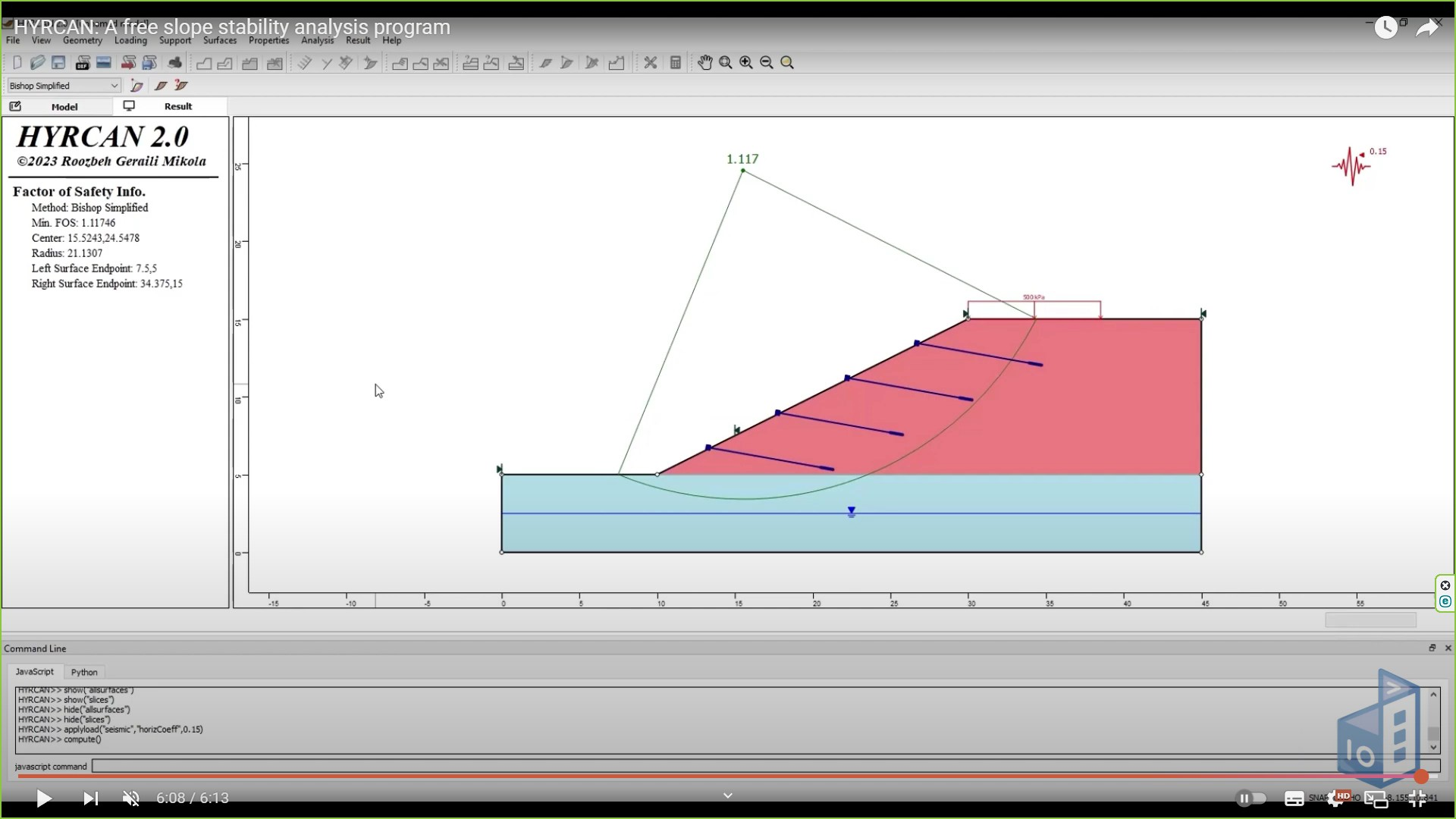Click the command history scrollbar up arrow

pyautogui.click(x=1433, y=694)
